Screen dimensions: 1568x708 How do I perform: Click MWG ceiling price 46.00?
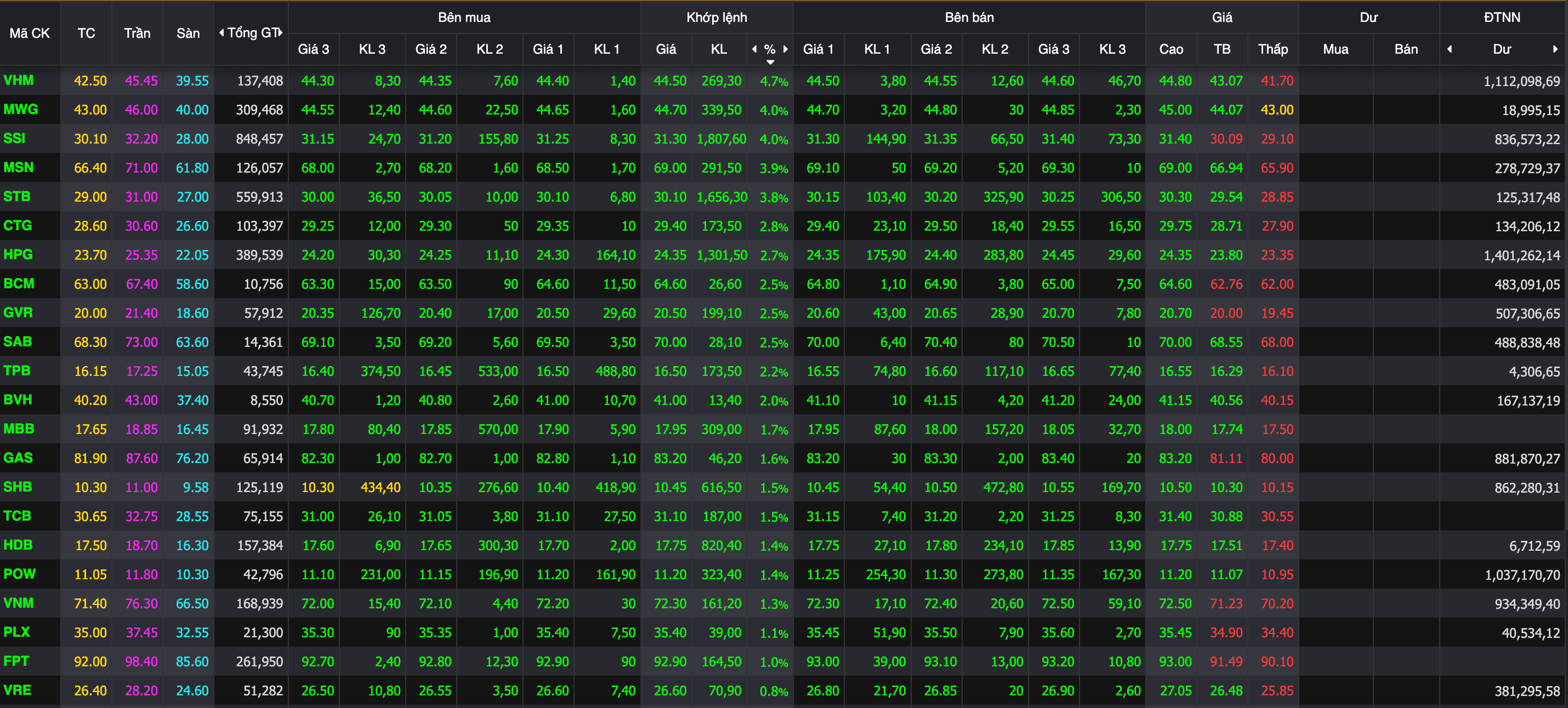pyautogui.click(x=141, y=110)
